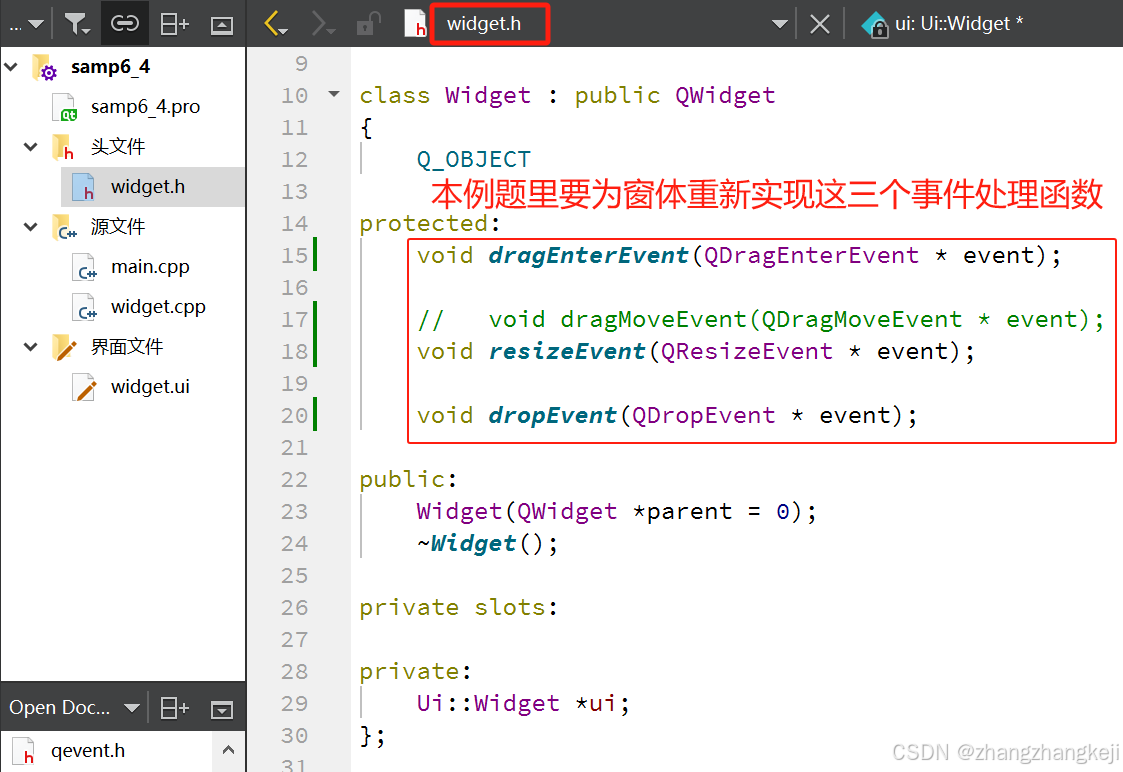Click the split panel icon in Projects toolbar
1123x772 pixels.
(174, 24)
